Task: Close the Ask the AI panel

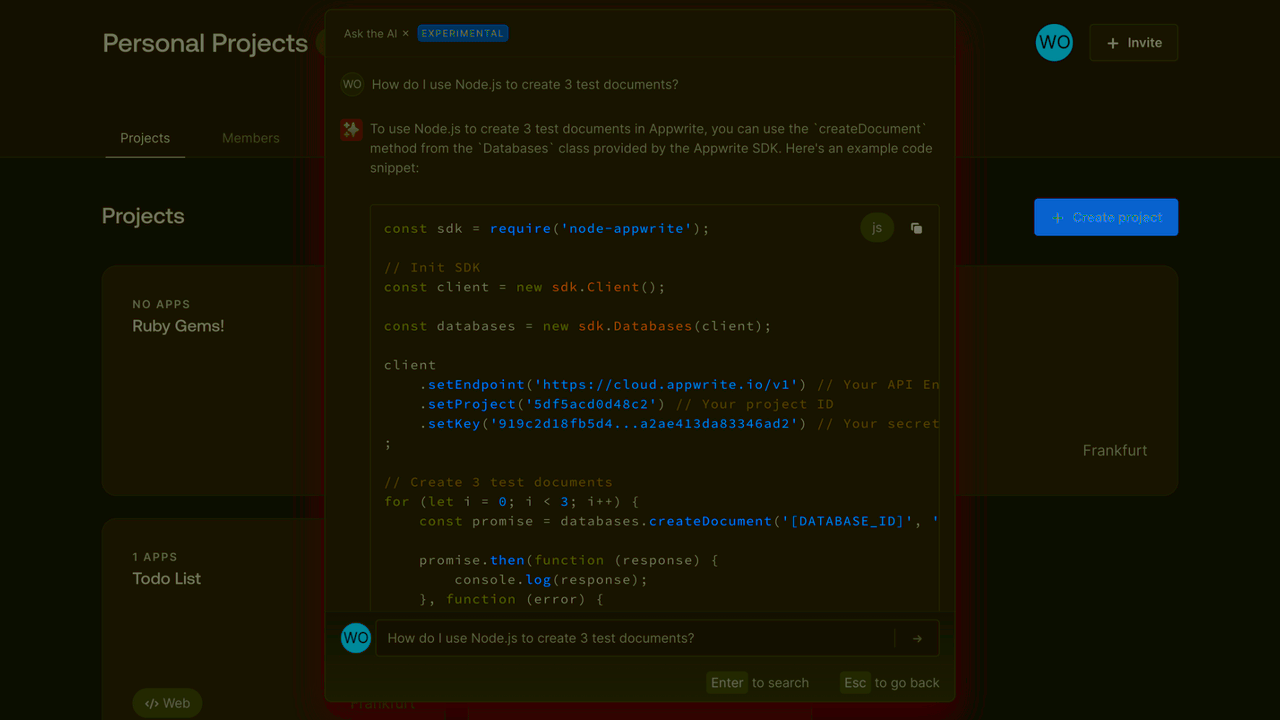Action: coord(405,32)
